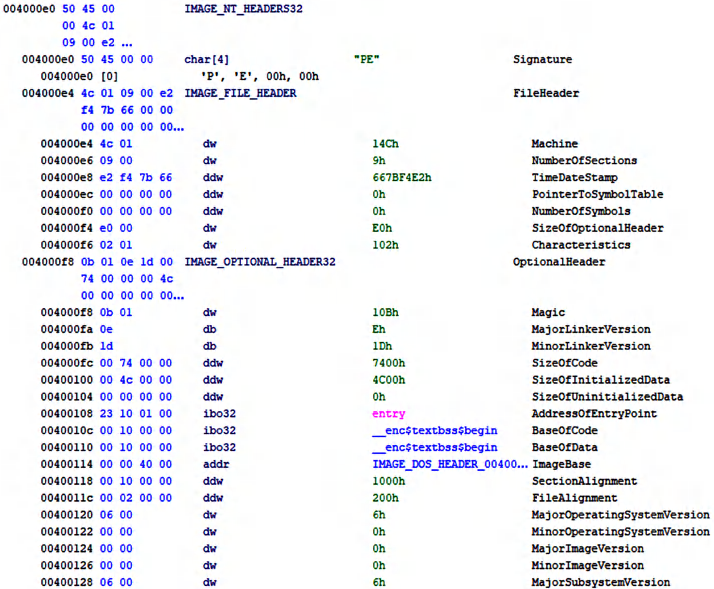The width and height of the screenshot is (714, 589).
Task: Select the Characteristics field name
Action: tap(581, 245)
